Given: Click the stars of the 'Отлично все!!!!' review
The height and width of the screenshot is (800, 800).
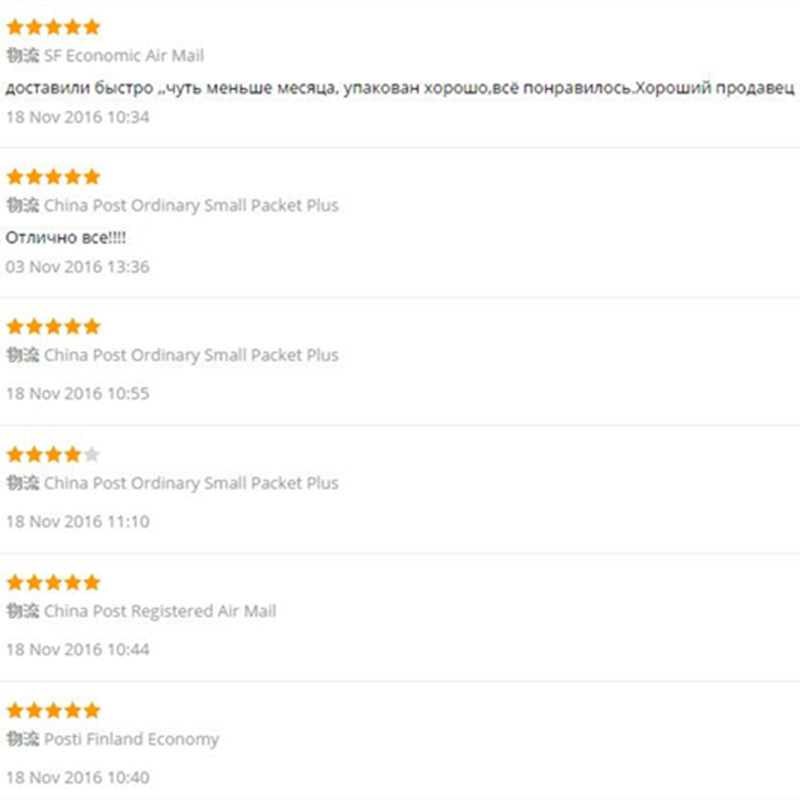Looking at the screenshot, I should (53, 177).
